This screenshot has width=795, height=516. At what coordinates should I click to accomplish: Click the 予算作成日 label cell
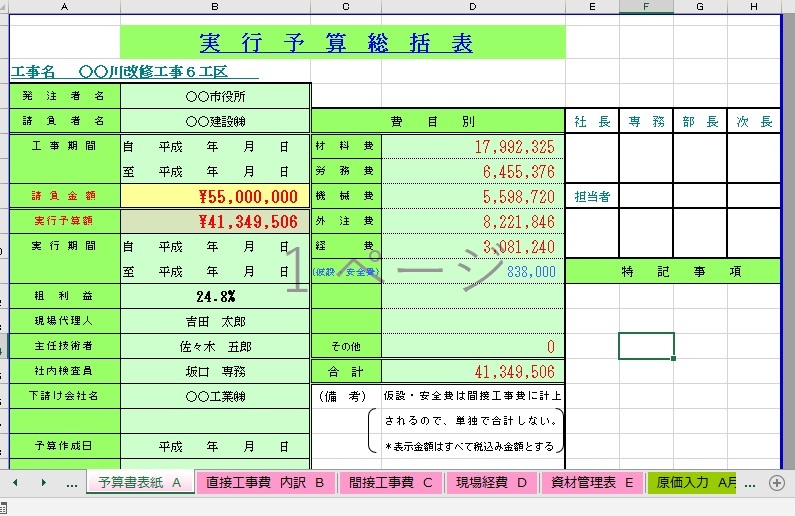(64, 446)
